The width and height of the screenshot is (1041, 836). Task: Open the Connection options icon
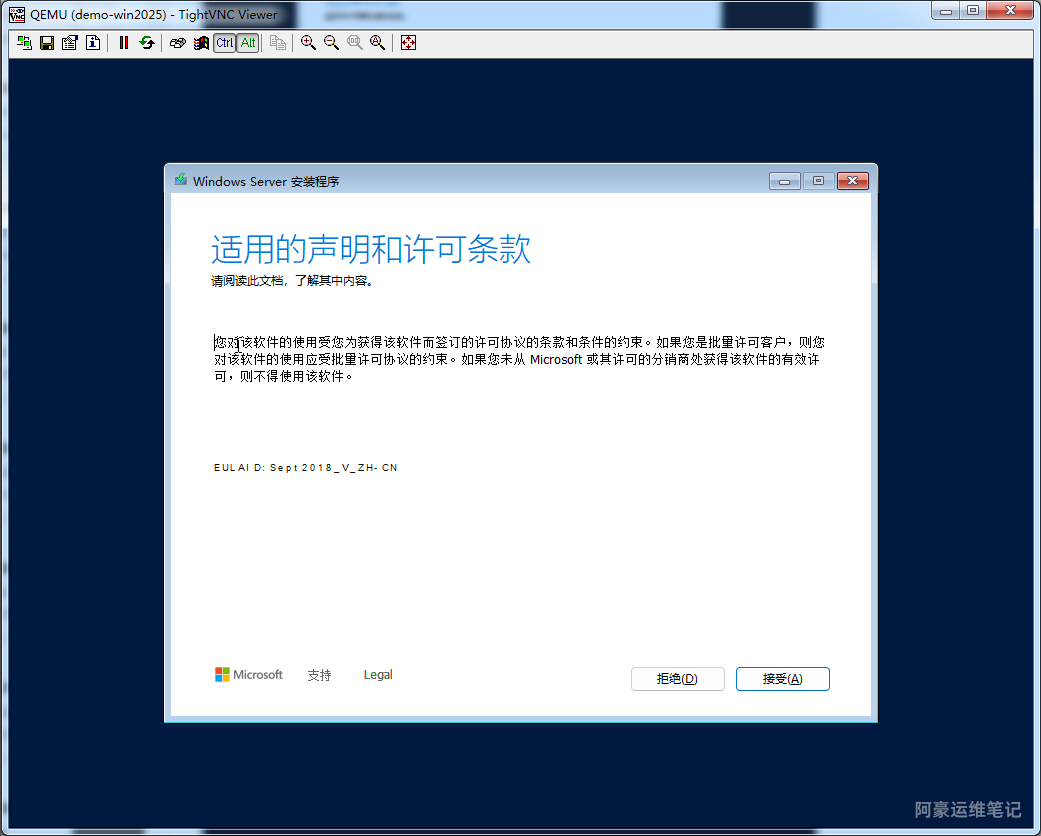tap(70, 43)
